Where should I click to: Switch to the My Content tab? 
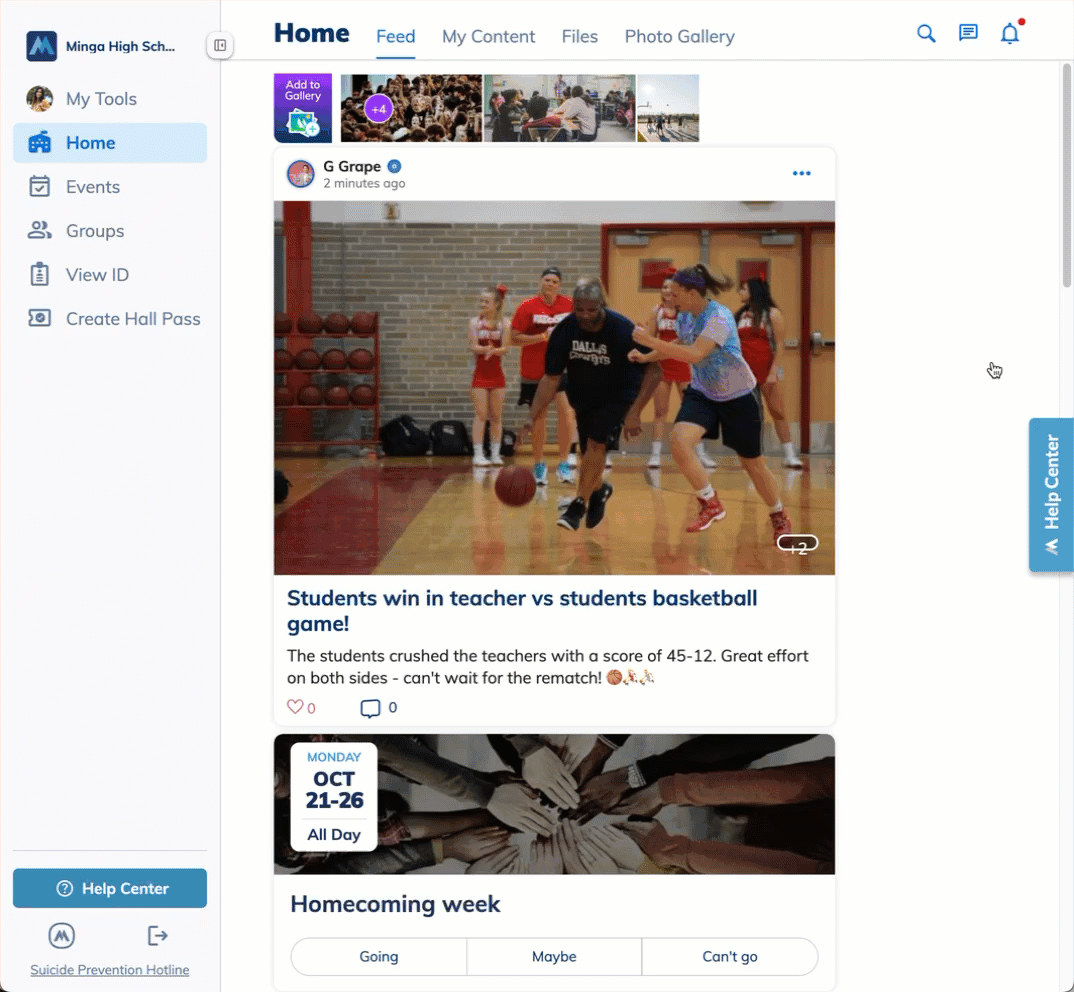point(488,36)
